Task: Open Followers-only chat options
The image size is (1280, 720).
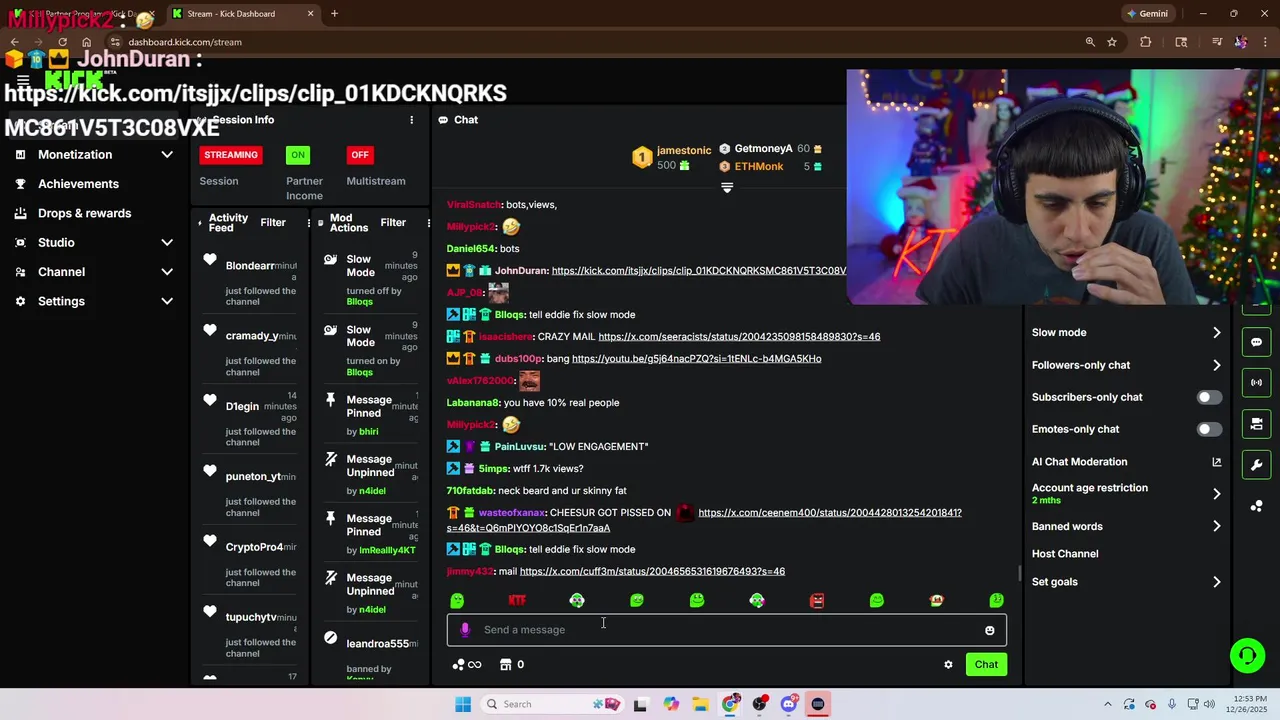Action: [1126, 365]
